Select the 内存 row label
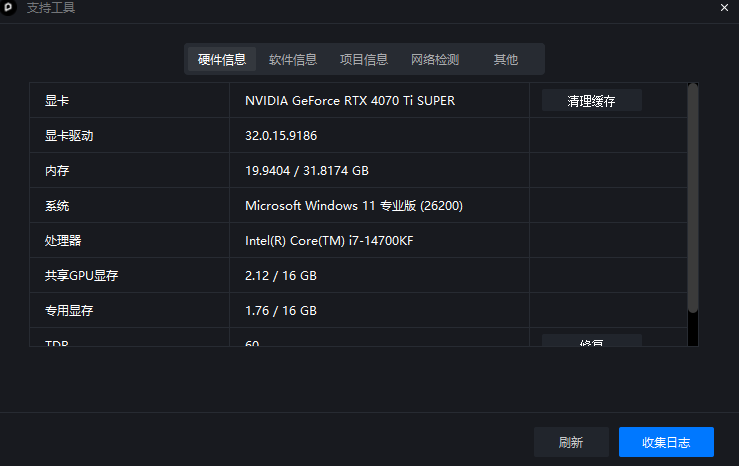739x466 pixels. [x=57, y=171]
